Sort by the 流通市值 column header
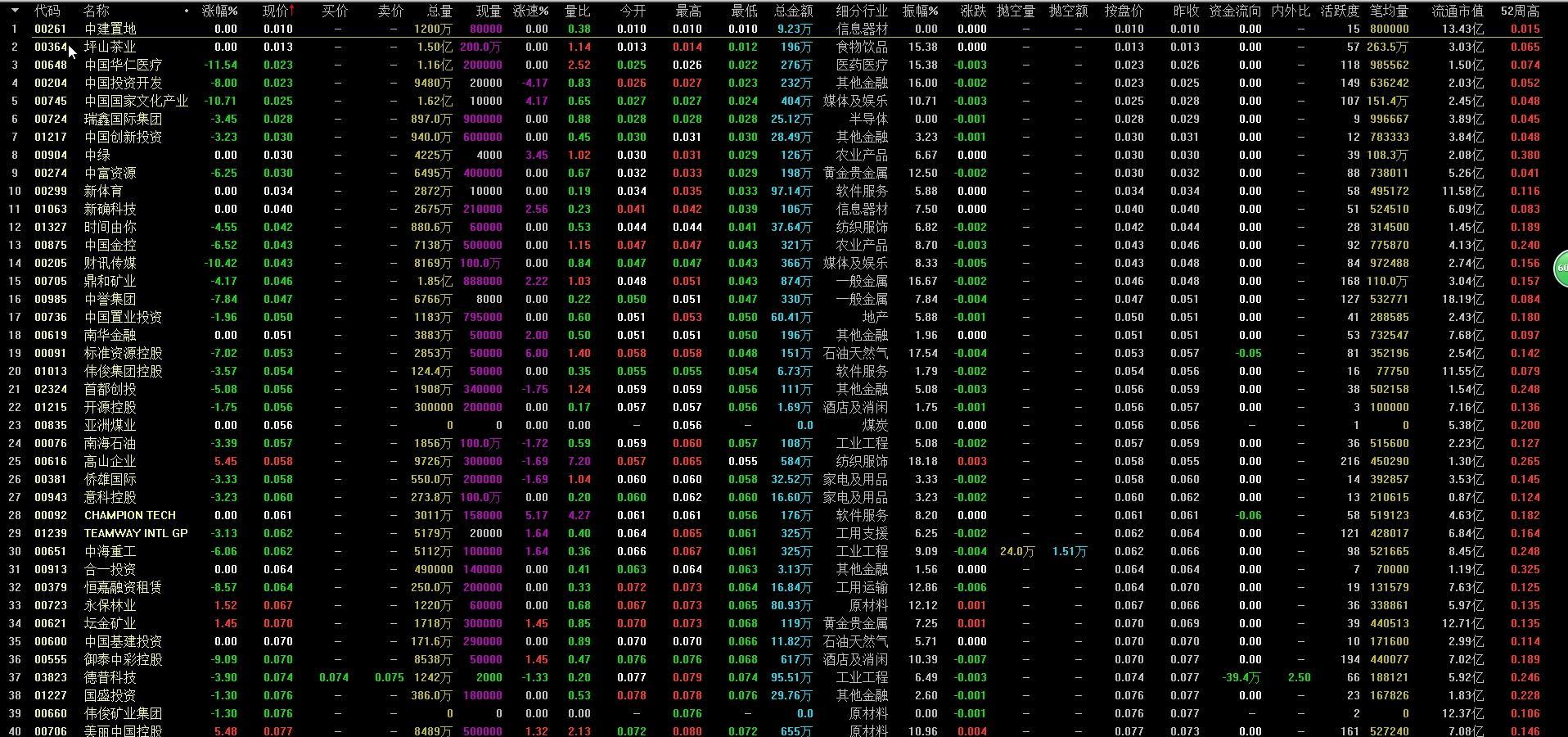 point(1458,11)
